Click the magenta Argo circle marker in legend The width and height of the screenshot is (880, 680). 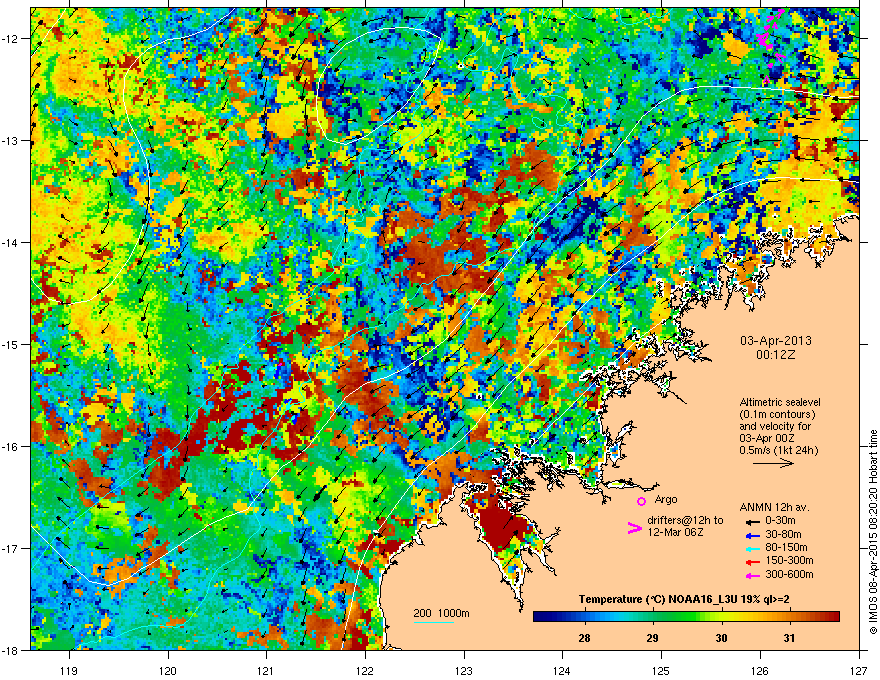coord(641,501)
